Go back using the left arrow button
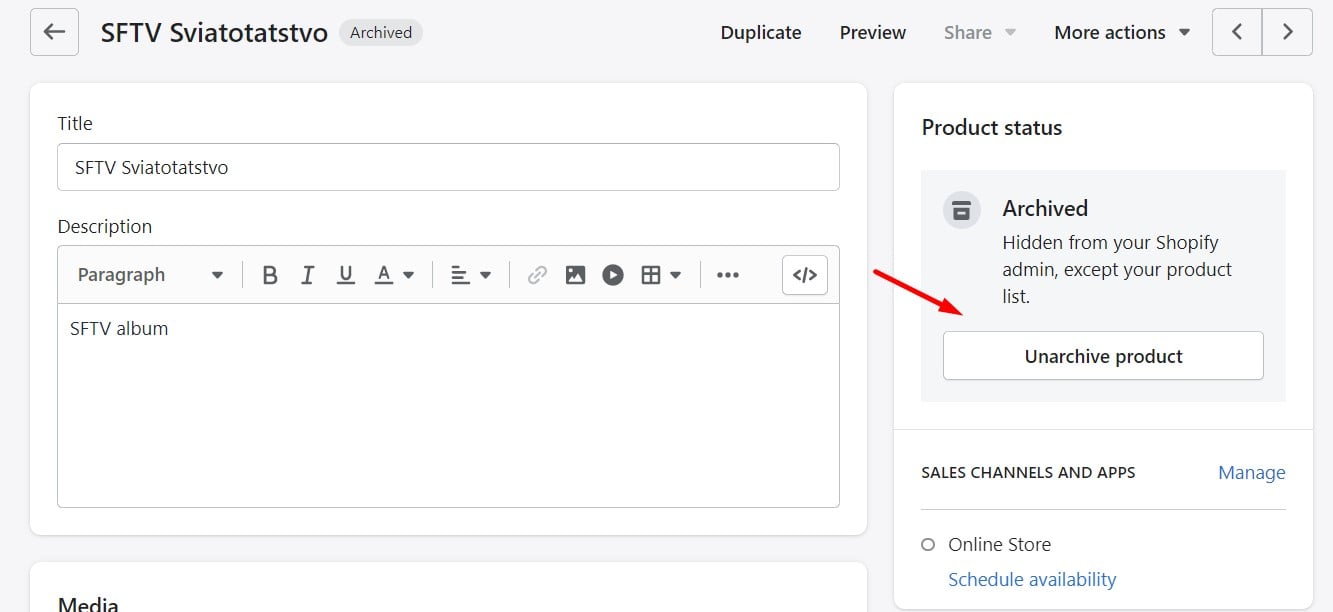The width and height of the screenshot is (1333, 612). (54, 32)
